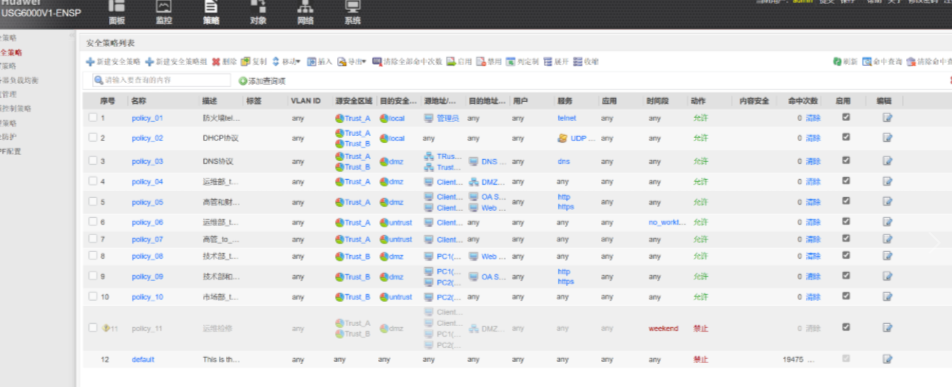The height and width of the screenshot is (387, 952).
Task: Click the 源安全区域 column header
Action: pos(353,101)
